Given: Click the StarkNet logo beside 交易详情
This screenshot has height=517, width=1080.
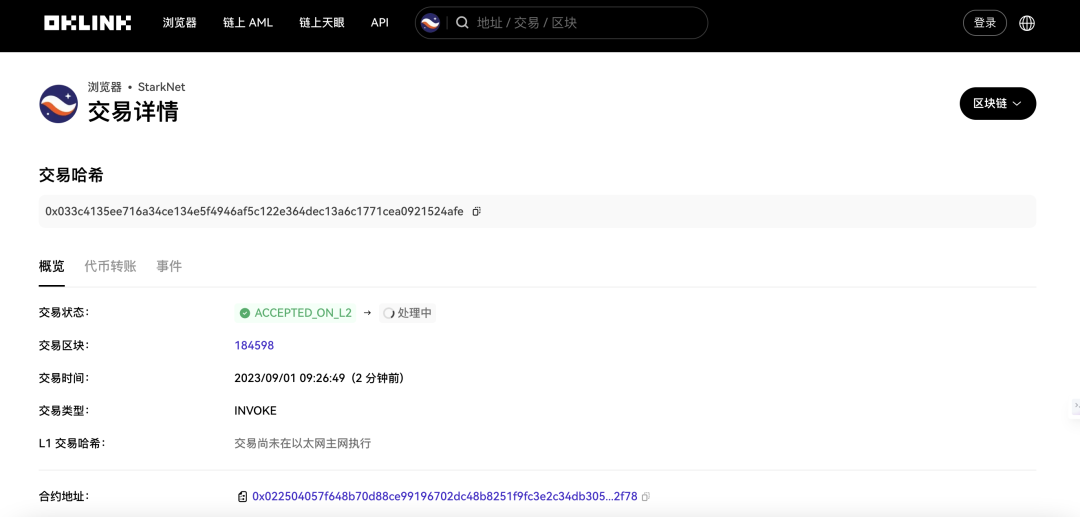Looking at the screenshot, I should tap(59, 104).
